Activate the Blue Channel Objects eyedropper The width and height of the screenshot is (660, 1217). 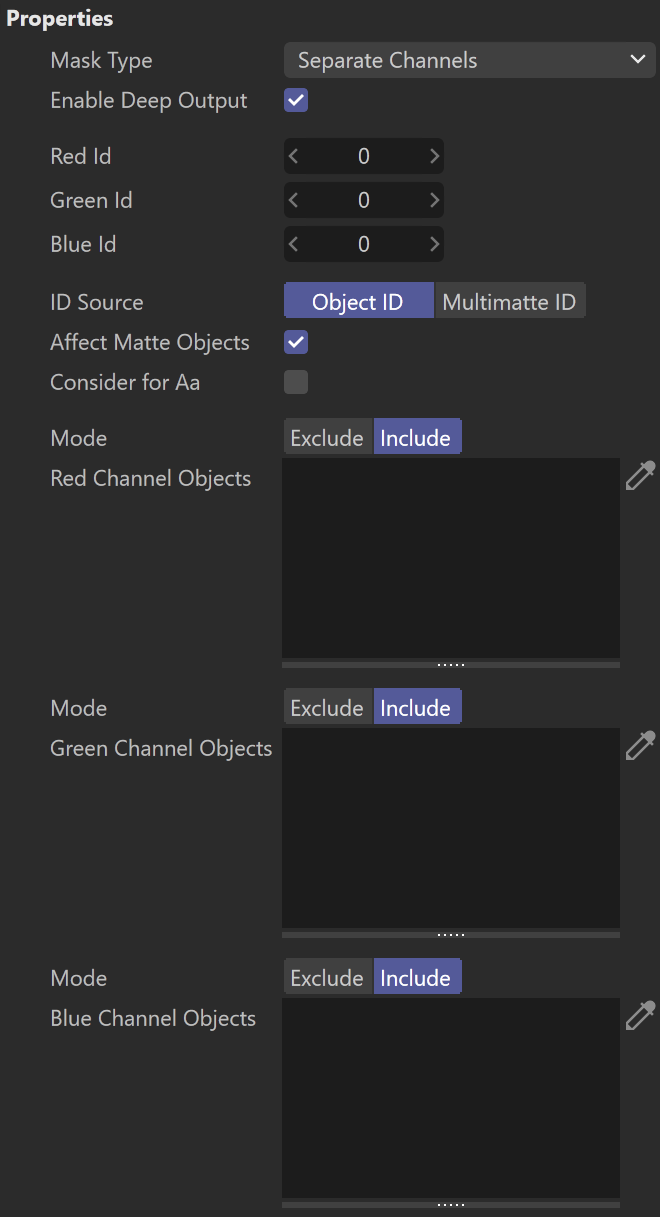pyautogui.click(x=640, y=1015)
